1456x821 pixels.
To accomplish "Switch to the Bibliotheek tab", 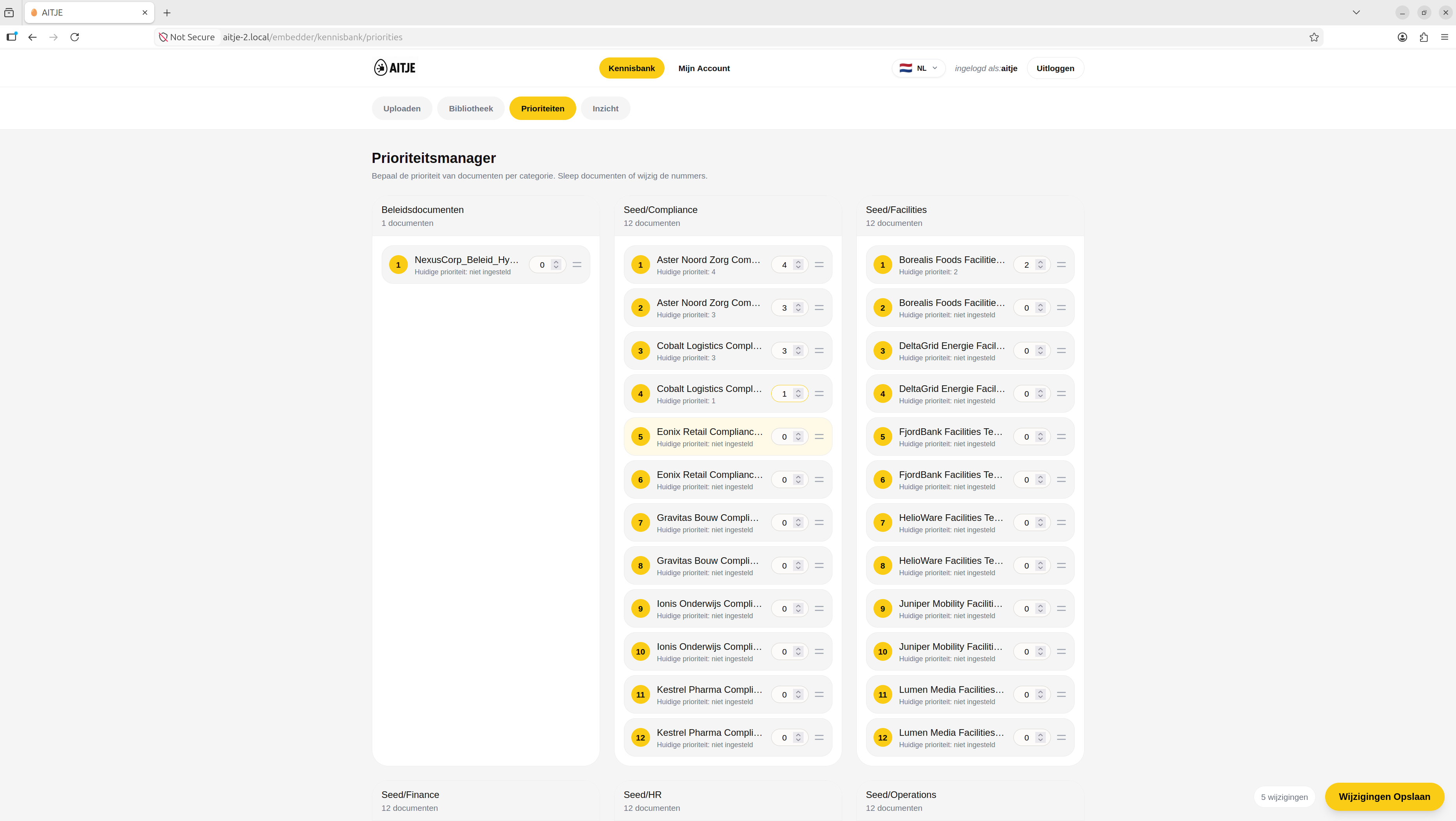I will 471,109.
